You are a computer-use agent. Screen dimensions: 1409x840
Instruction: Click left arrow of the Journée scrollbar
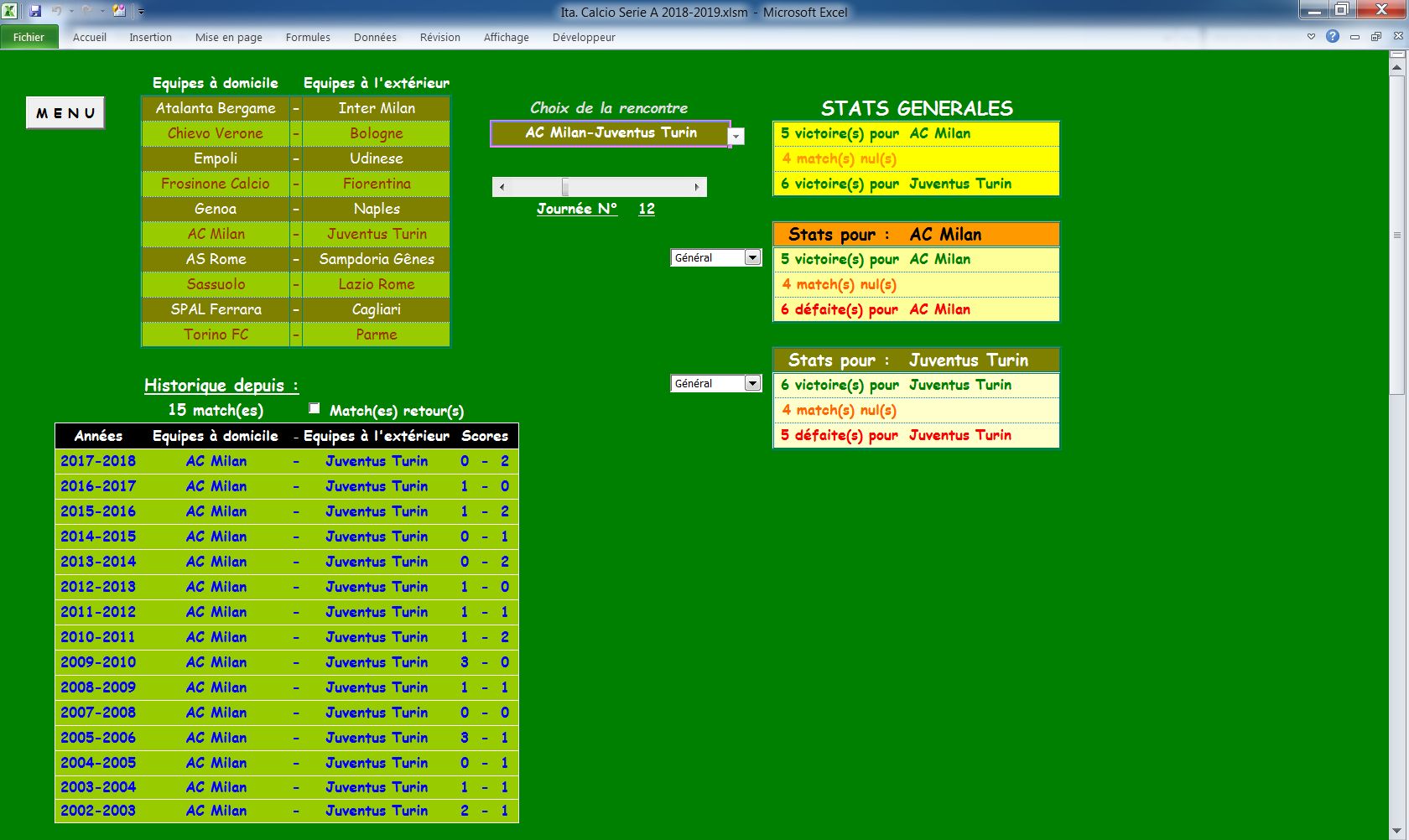[502, 187]
